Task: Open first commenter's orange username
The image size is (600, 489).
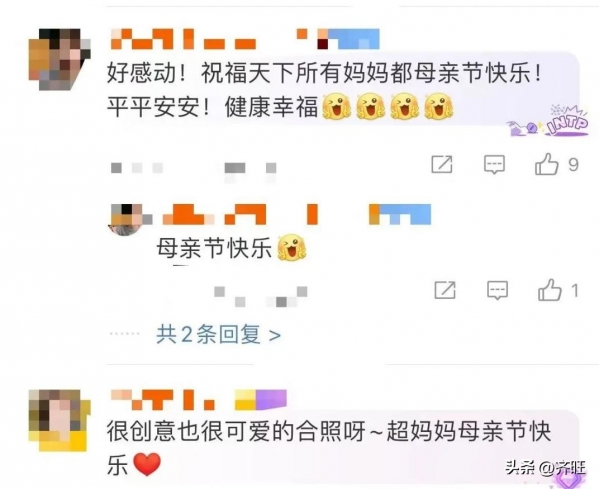Action: click(x=184, y=39)
